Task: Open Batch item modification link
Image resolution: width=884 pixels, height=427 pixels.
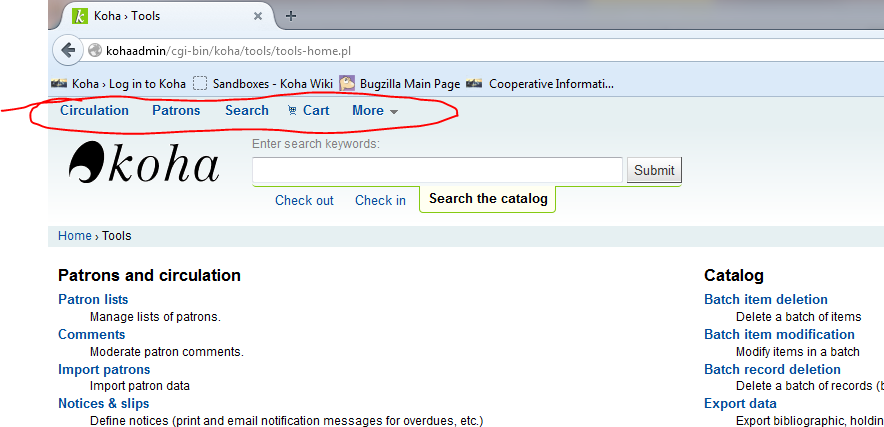Action: pyautogui.click(x=779, y=334)
